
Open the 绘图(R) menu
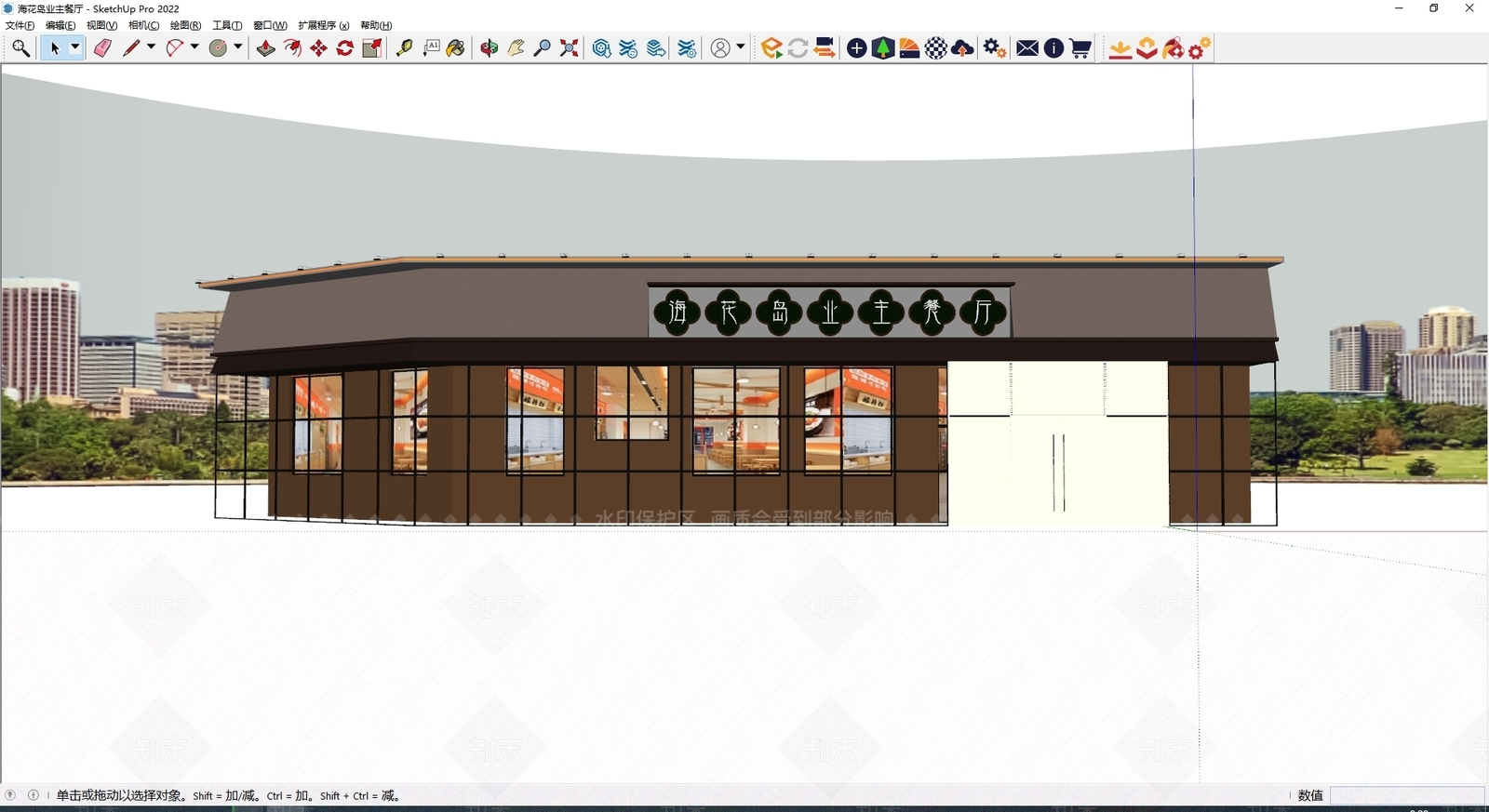[185, 25]
